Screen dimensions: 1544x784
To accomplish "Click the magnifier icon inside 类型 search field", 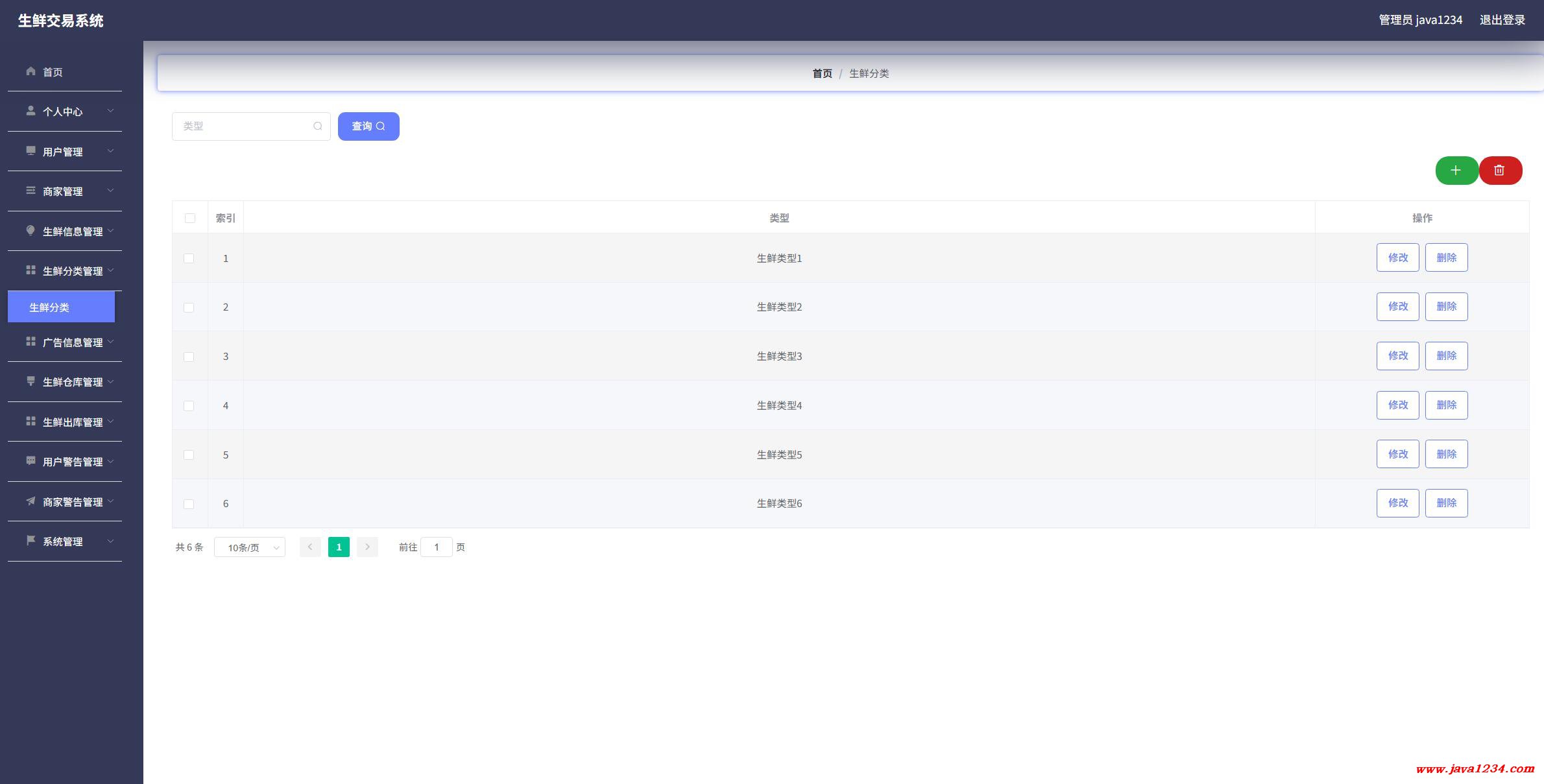I will (317, 126).
